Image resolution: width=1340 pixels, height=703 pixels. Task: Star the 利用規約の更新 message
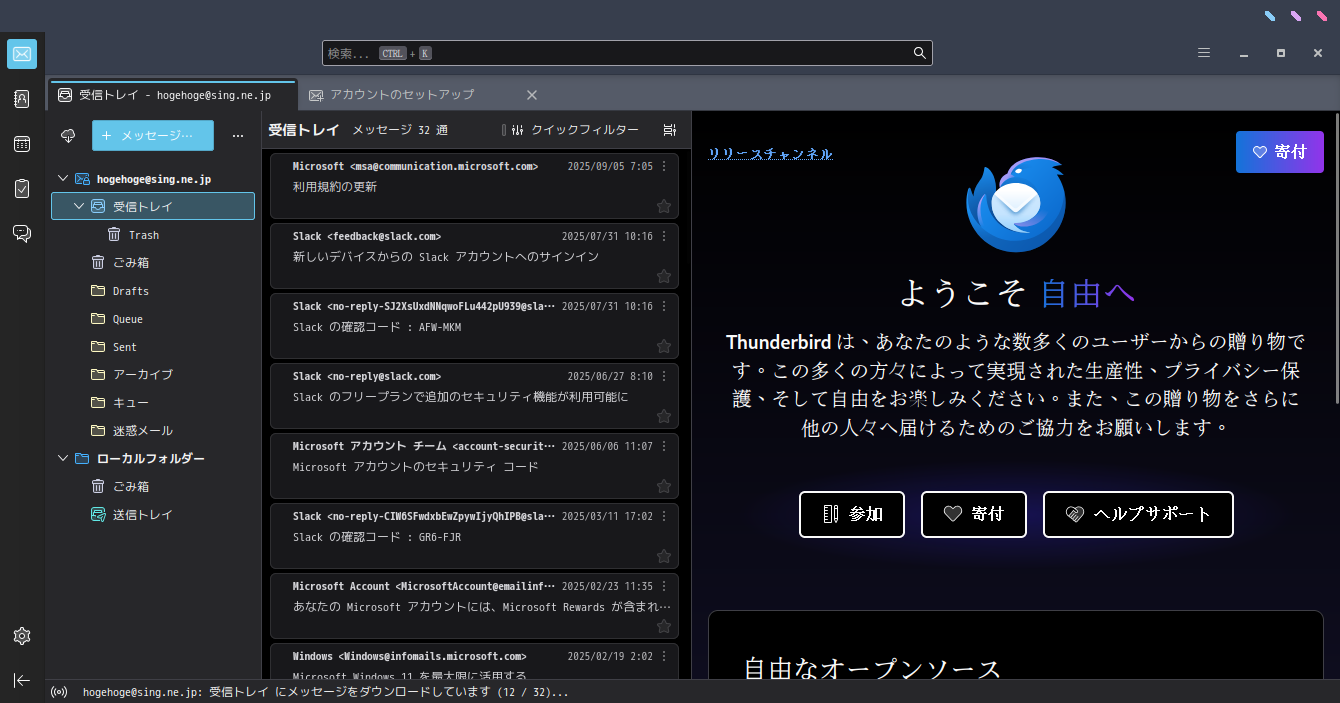[663, 206]
